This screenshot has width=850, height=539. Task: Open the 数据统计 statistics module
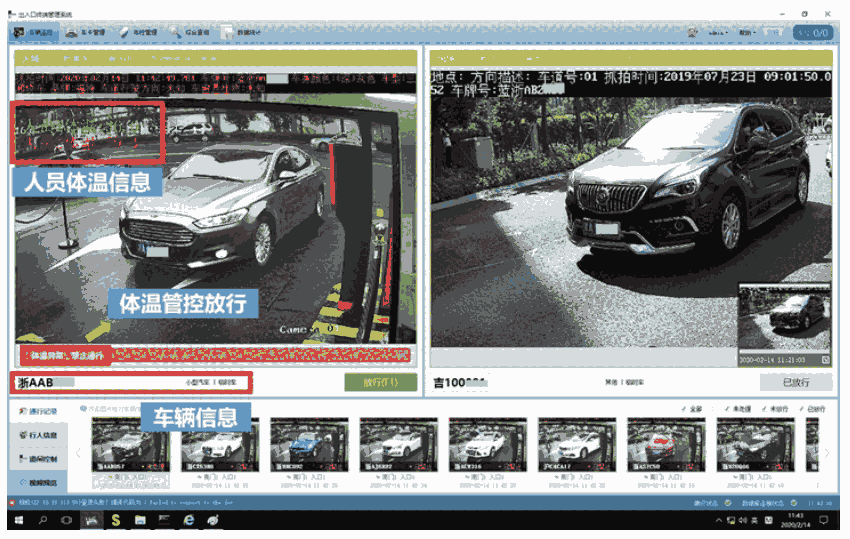243,33
